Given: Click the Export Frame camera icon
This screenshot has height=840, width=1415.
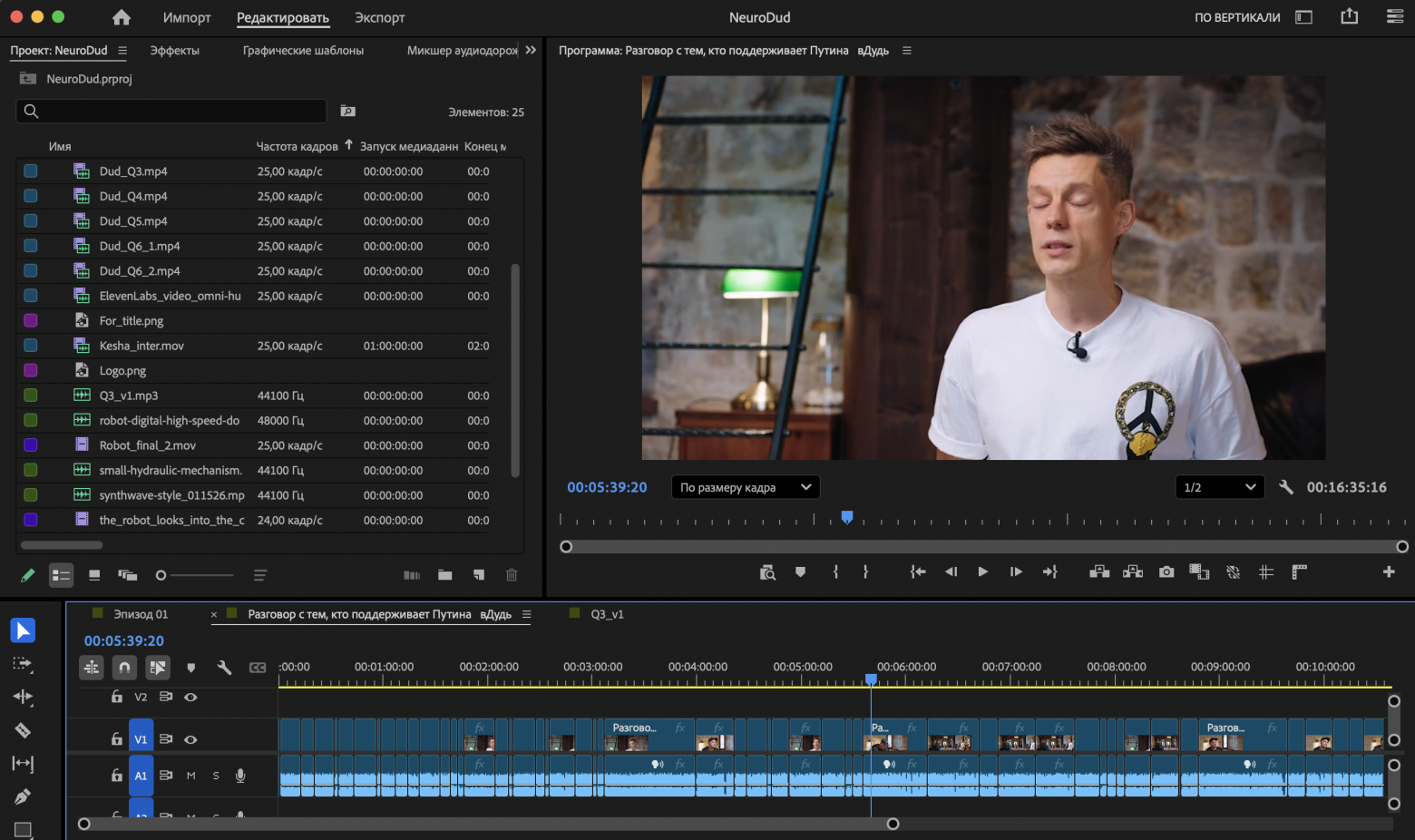Looking at the screenshot, I should pyautogui.click(x=1166, y=572).
